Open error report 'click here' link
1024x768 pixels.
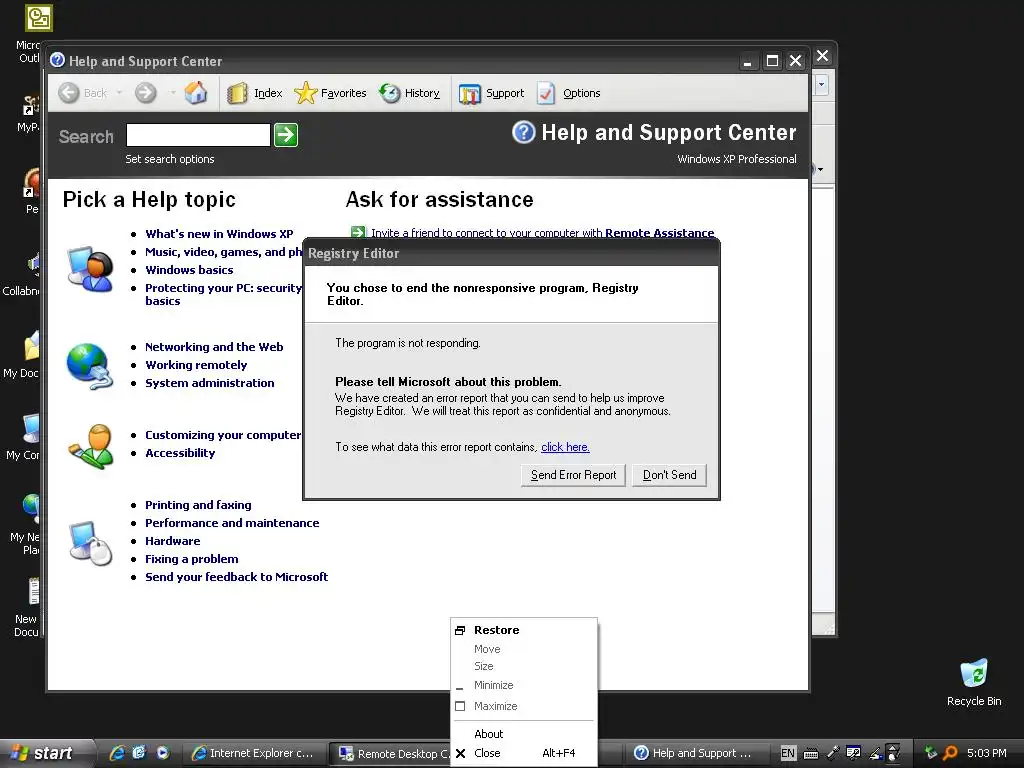[x=565, y=447]
